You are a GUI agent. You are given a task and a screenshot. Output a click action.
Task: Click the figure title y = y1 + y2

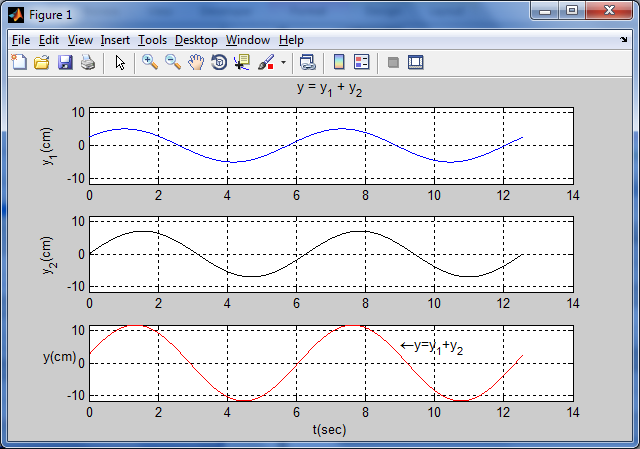[x=329, y=89]
